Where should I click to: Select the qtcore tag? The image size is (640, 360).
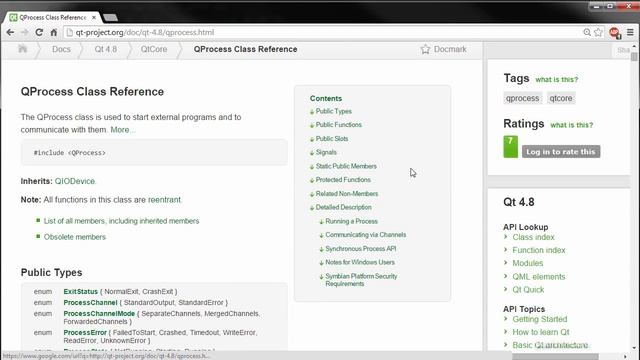[x=560, y=98]
